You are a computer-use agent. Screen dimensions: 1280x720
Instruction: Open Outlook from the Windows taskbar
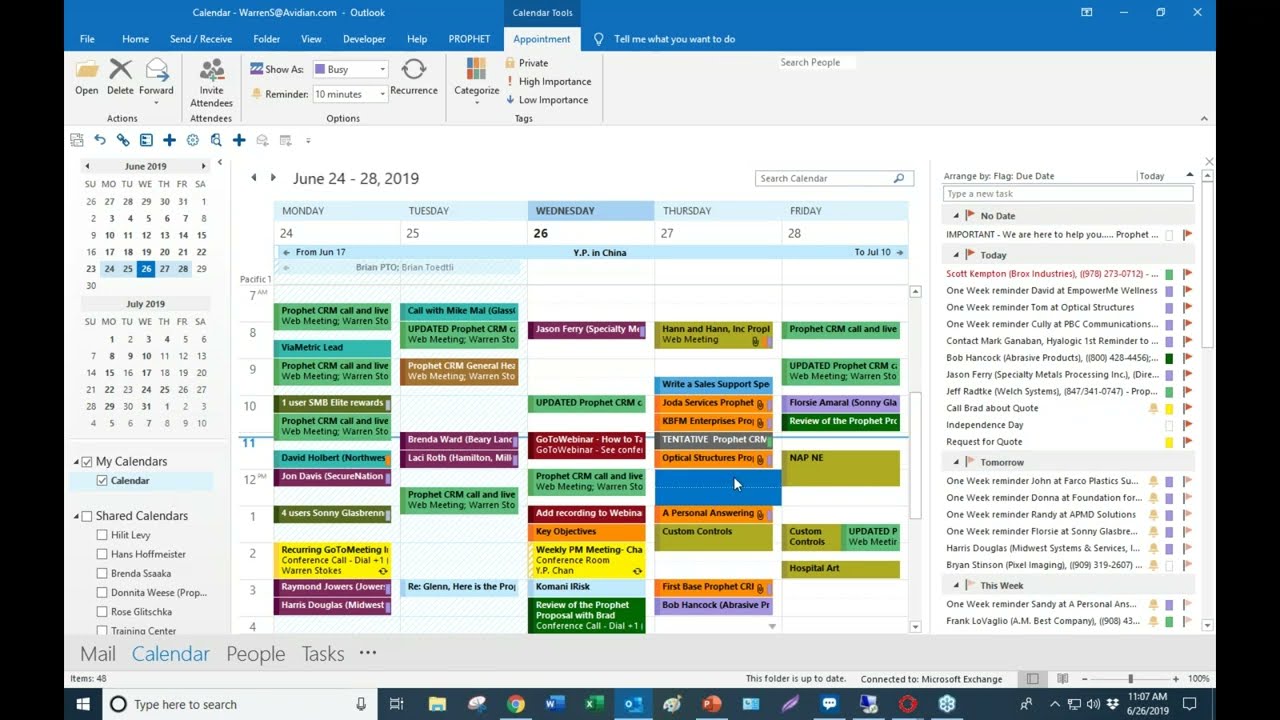(633, 704)
